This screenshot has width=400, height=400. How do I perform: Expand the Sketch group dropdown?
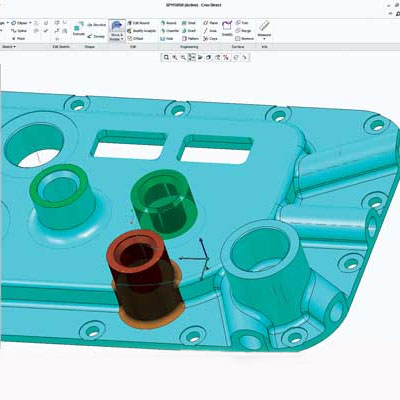coord(9,47)
